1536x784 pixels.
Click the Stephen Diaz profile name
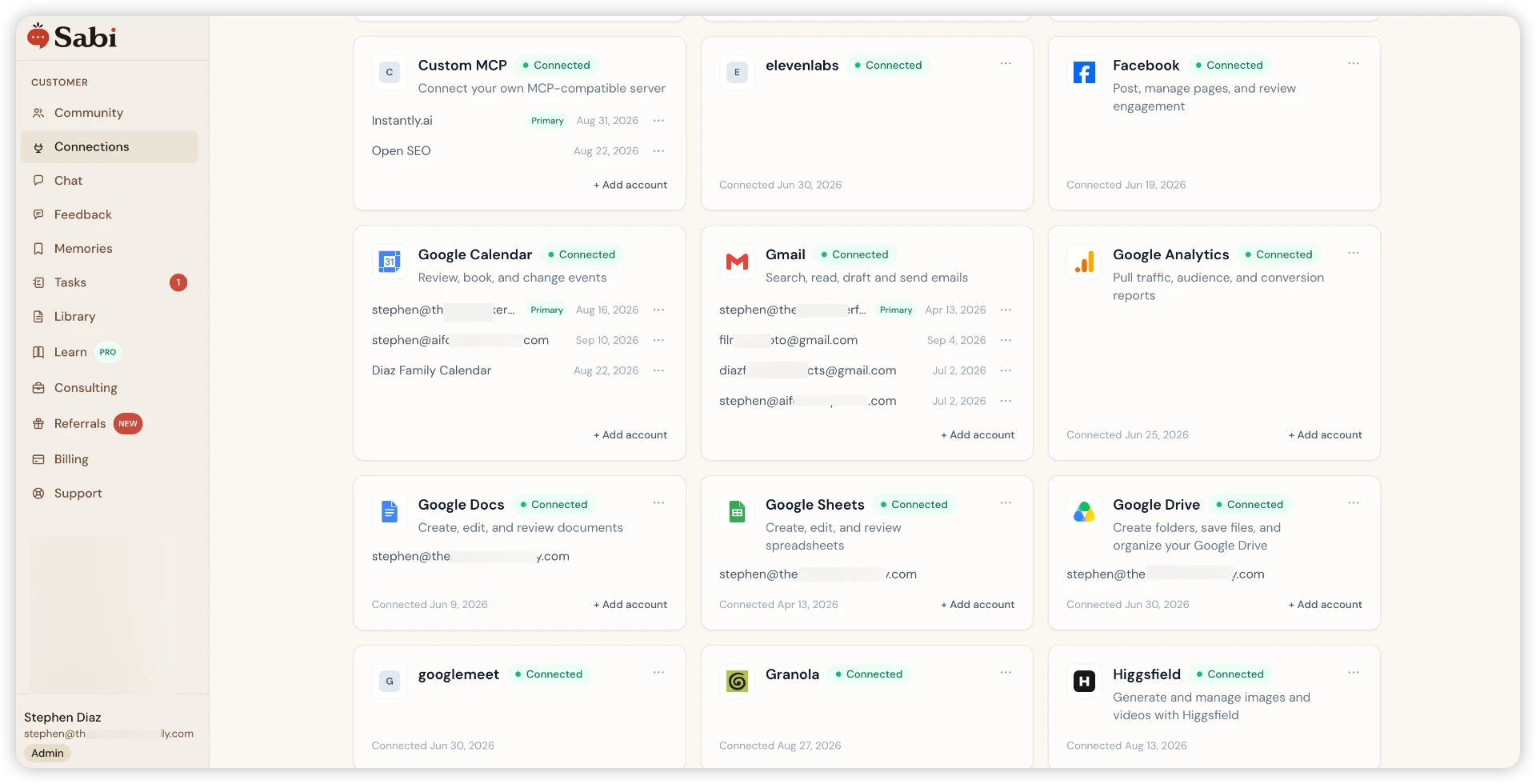click(x=62, y=718)
